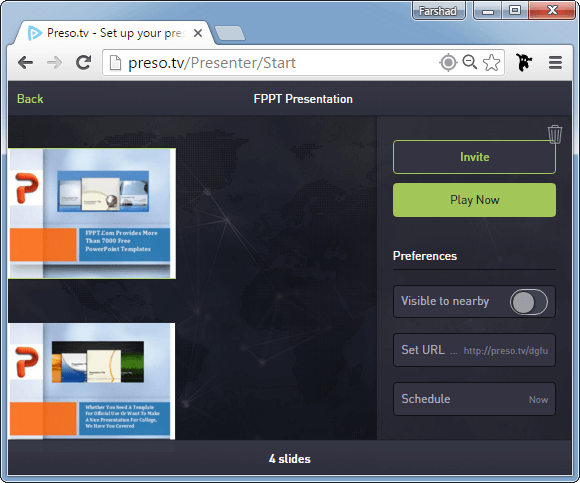This screenshot has height=483, width=580.
Task: Select the second slide thumbnail
Action: (92, 381)
